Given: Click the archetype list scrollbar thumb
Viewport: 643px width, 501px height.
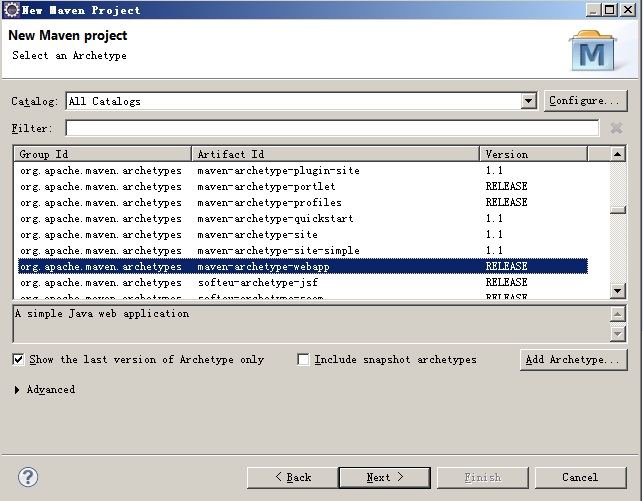Looking at the screenshot, I should tap(617, 210).
